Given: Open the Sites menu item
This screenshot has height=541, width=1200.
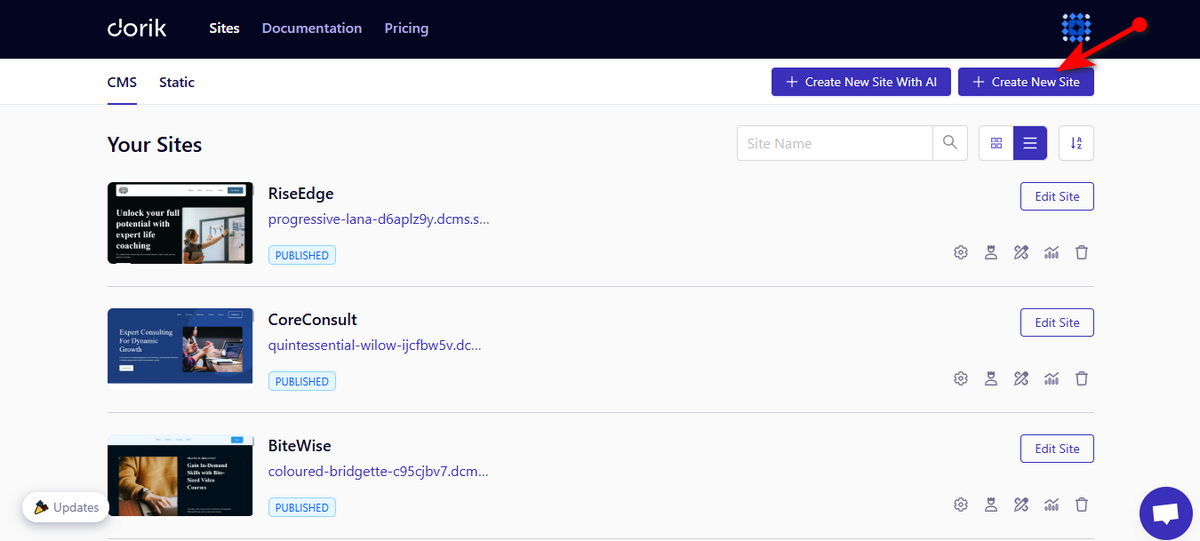Looking at the screenshot, I should pyautogui.click(x=224, y=28).
